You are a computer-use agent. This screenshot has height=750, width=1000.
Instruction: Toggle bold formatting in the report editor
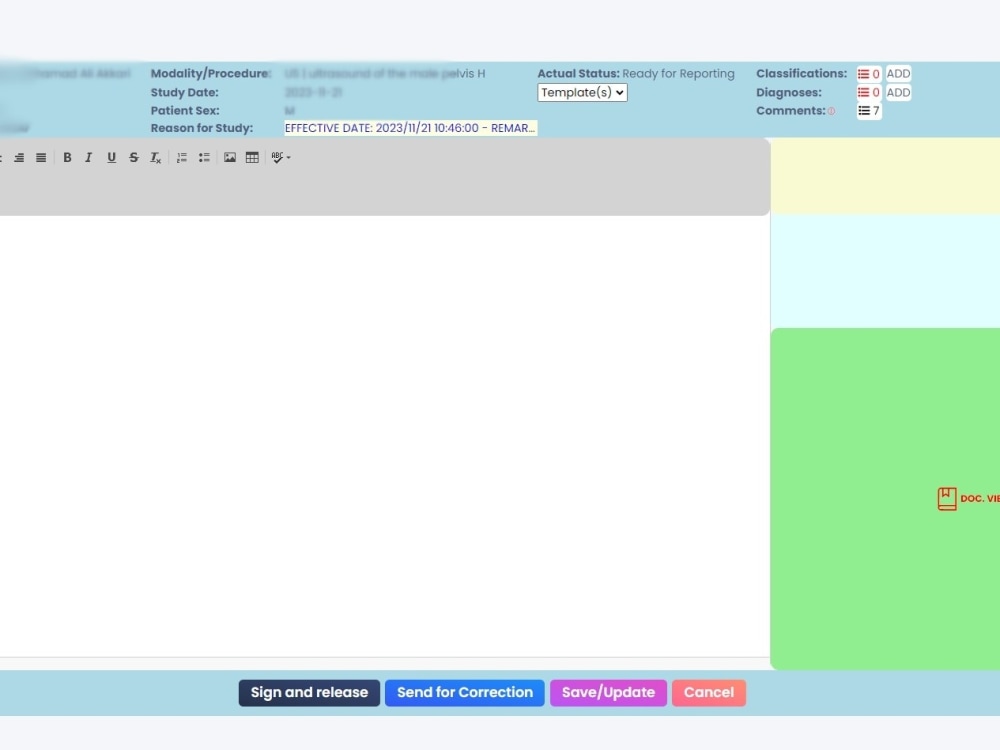coord(67,157)
